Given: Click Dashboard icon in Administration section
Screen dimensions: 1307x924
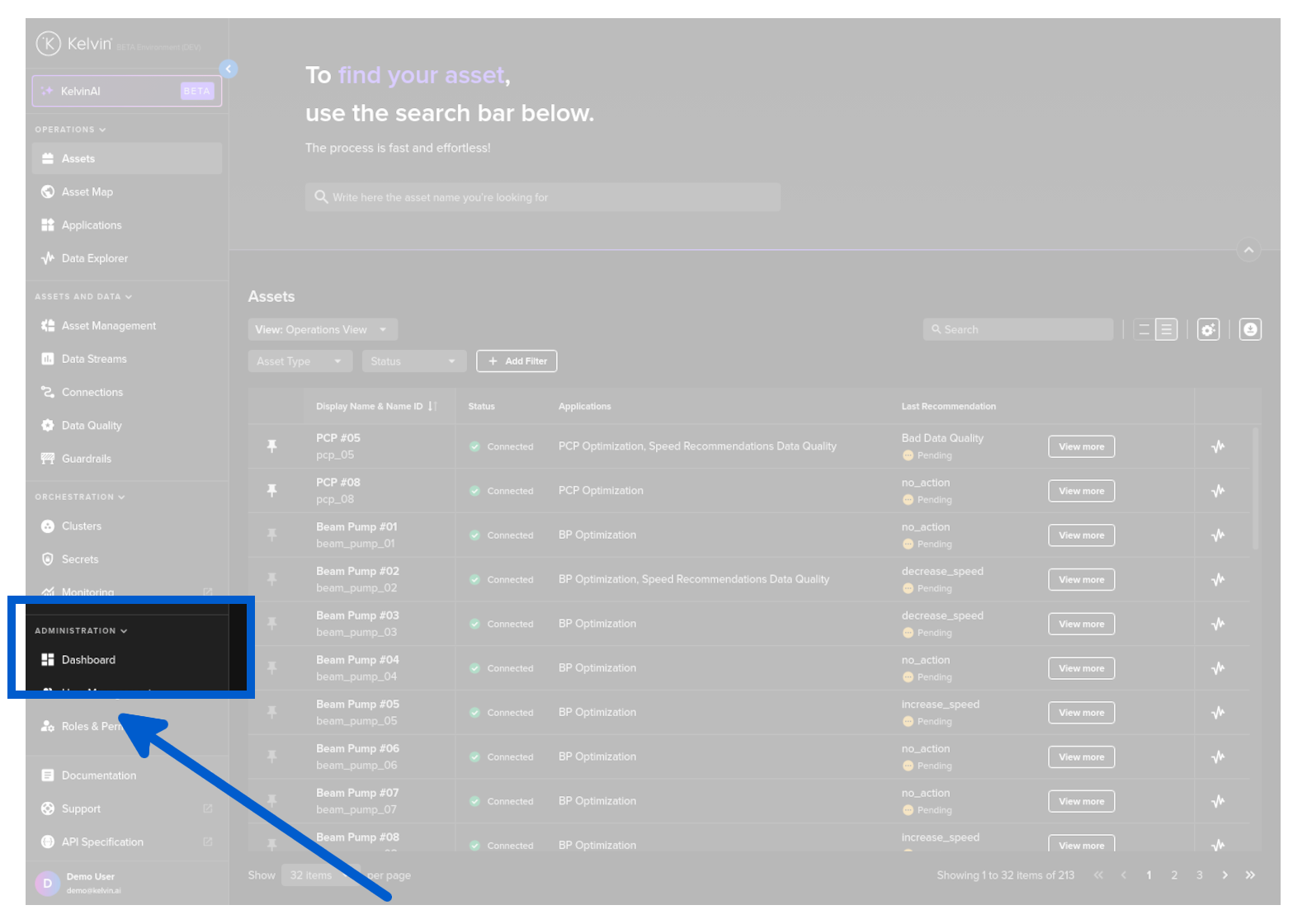Looking at the screenshot, I should pyautogui.click(x=48, y=660).
